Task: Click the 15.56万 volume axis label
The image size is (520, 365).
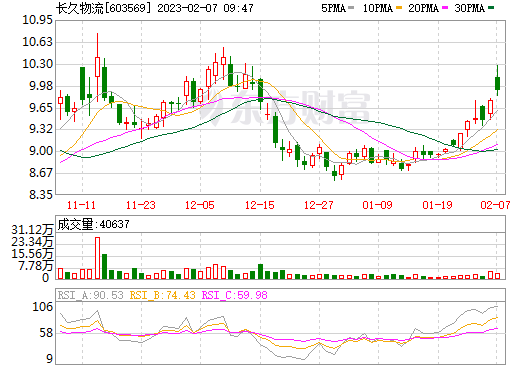Action: [32, 254]
